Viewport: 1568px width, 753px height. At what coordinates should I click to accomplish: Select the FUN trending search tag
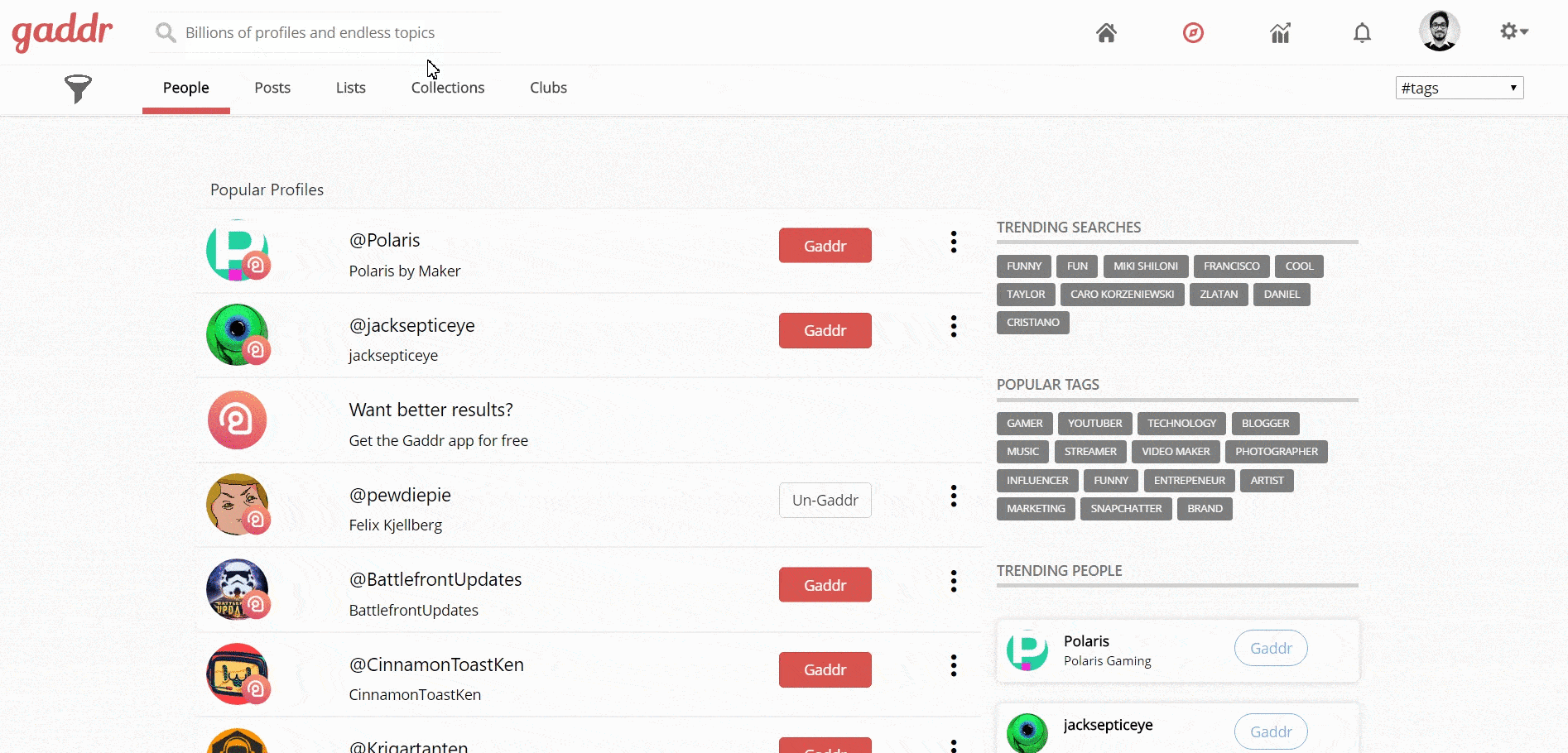[1077, 266]
